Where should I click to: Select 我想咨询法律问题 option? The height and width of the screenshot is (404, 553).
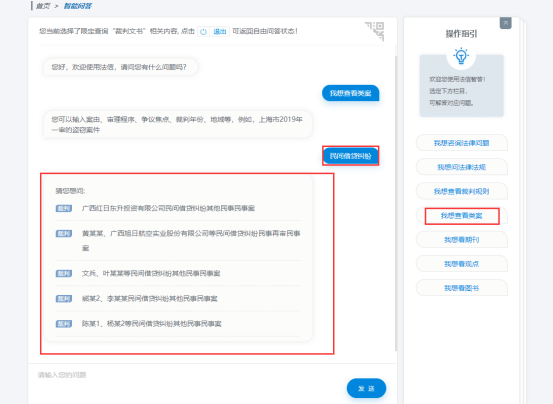tap(461, 143)
